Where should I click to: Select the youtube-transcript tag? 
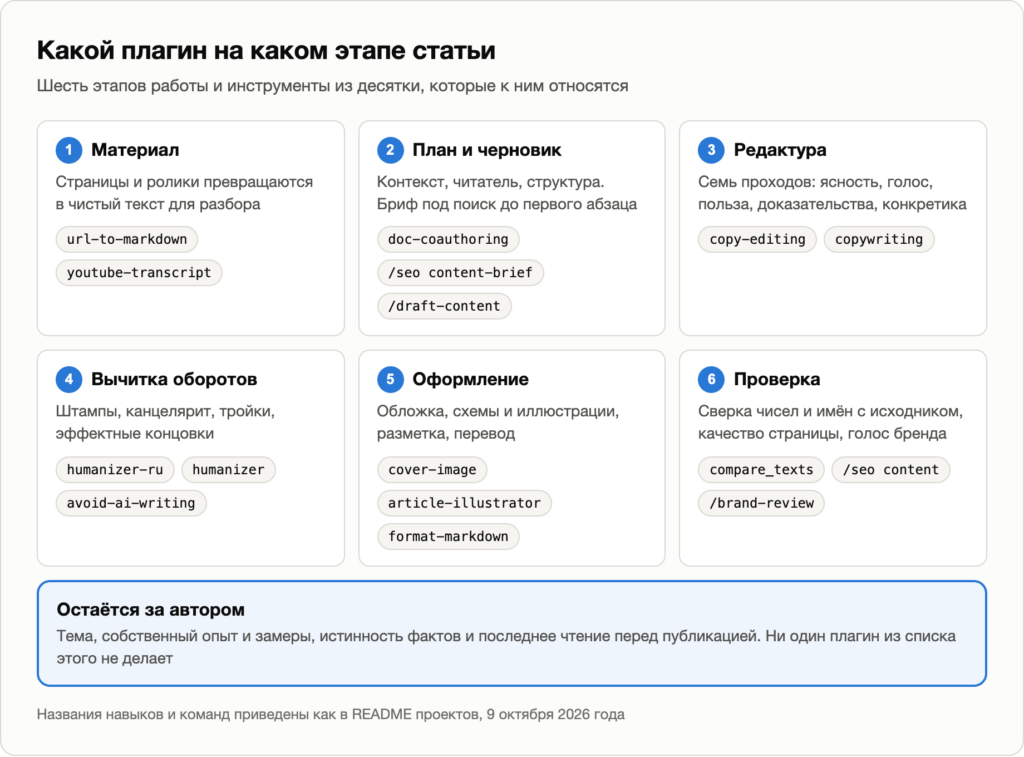coord(139,272)
